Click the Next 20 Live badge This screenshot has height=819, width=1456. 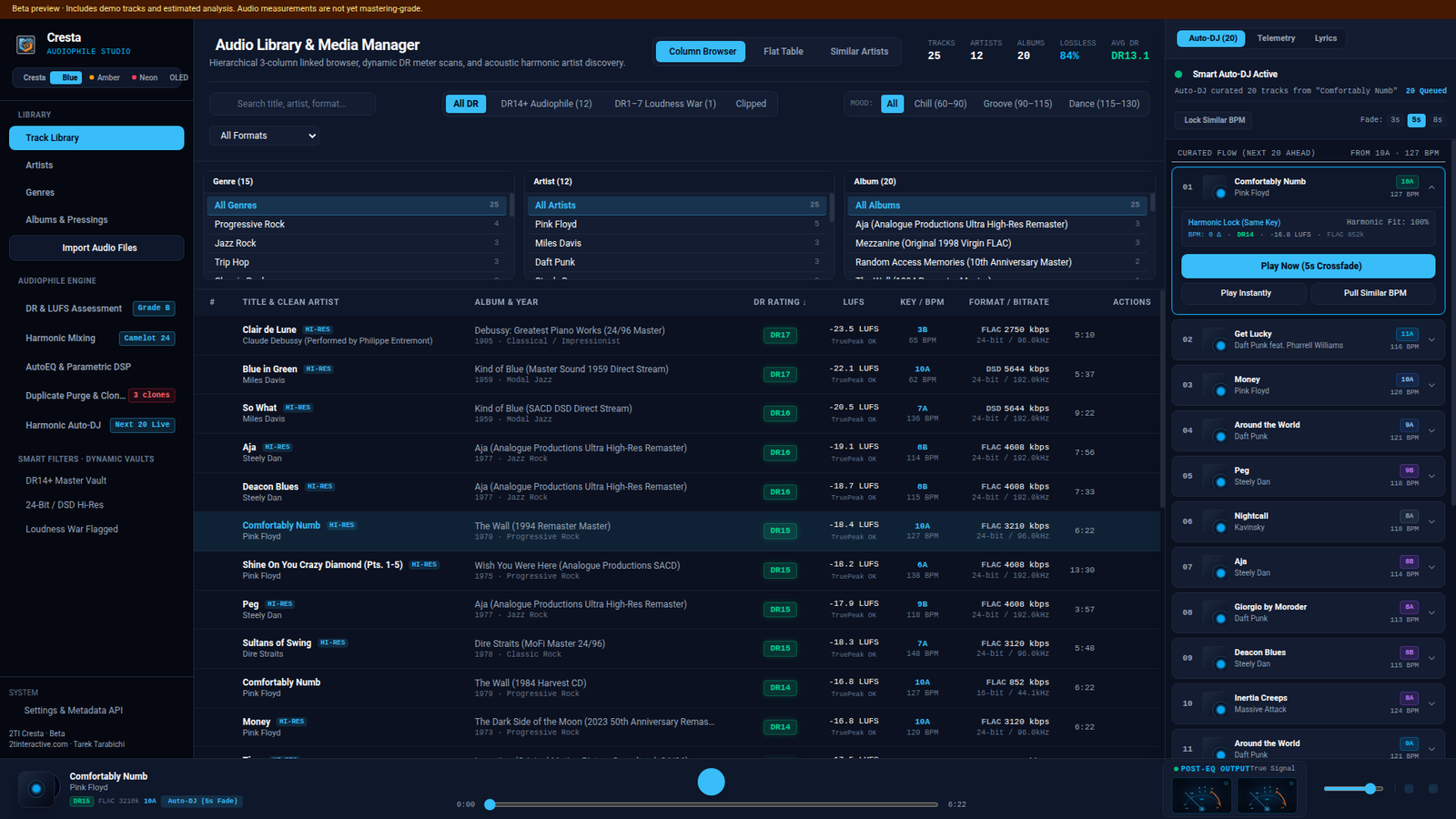pyautogui.click(x=142, y=425)
